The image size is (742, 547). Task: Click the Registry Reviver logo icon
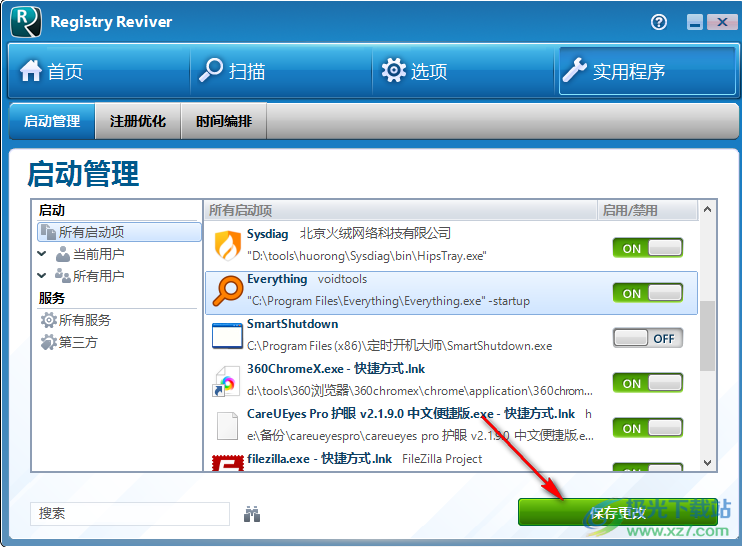pyautogui.click(x=26, y=22)
